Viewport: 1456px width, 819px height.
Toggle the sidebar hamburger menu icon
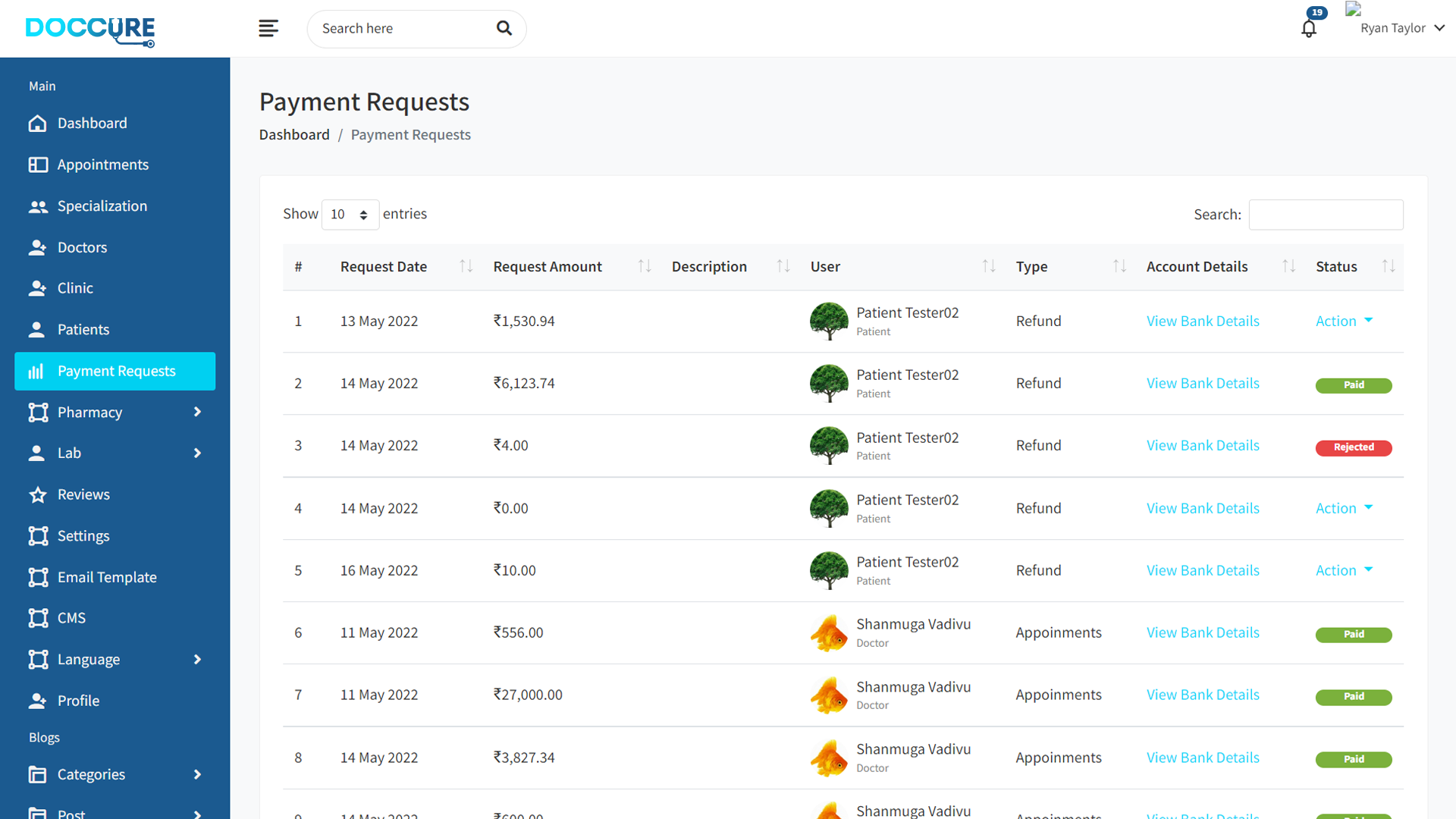coord(268,29)
